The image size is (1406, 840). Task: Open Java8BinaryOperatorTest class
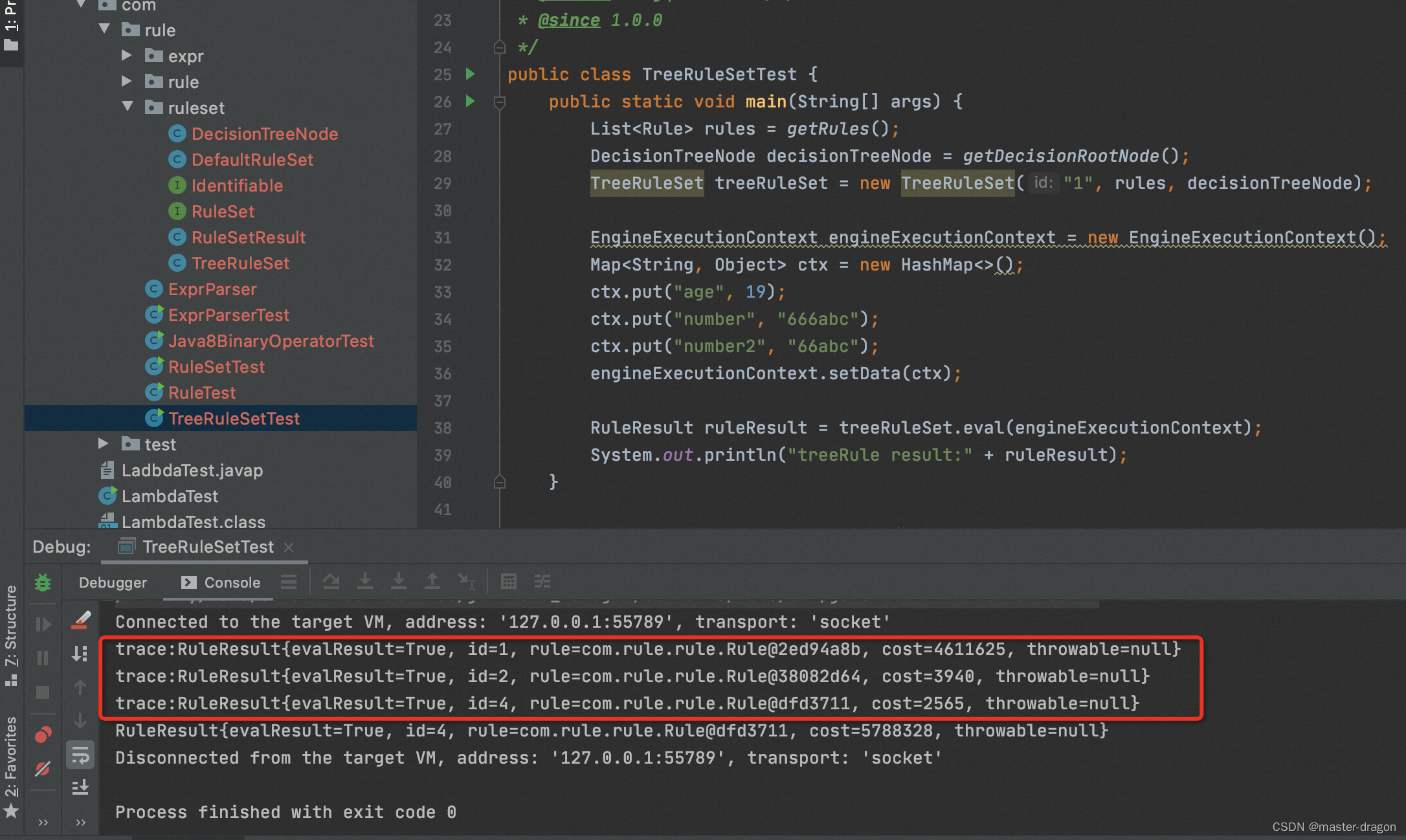(271, 341)
